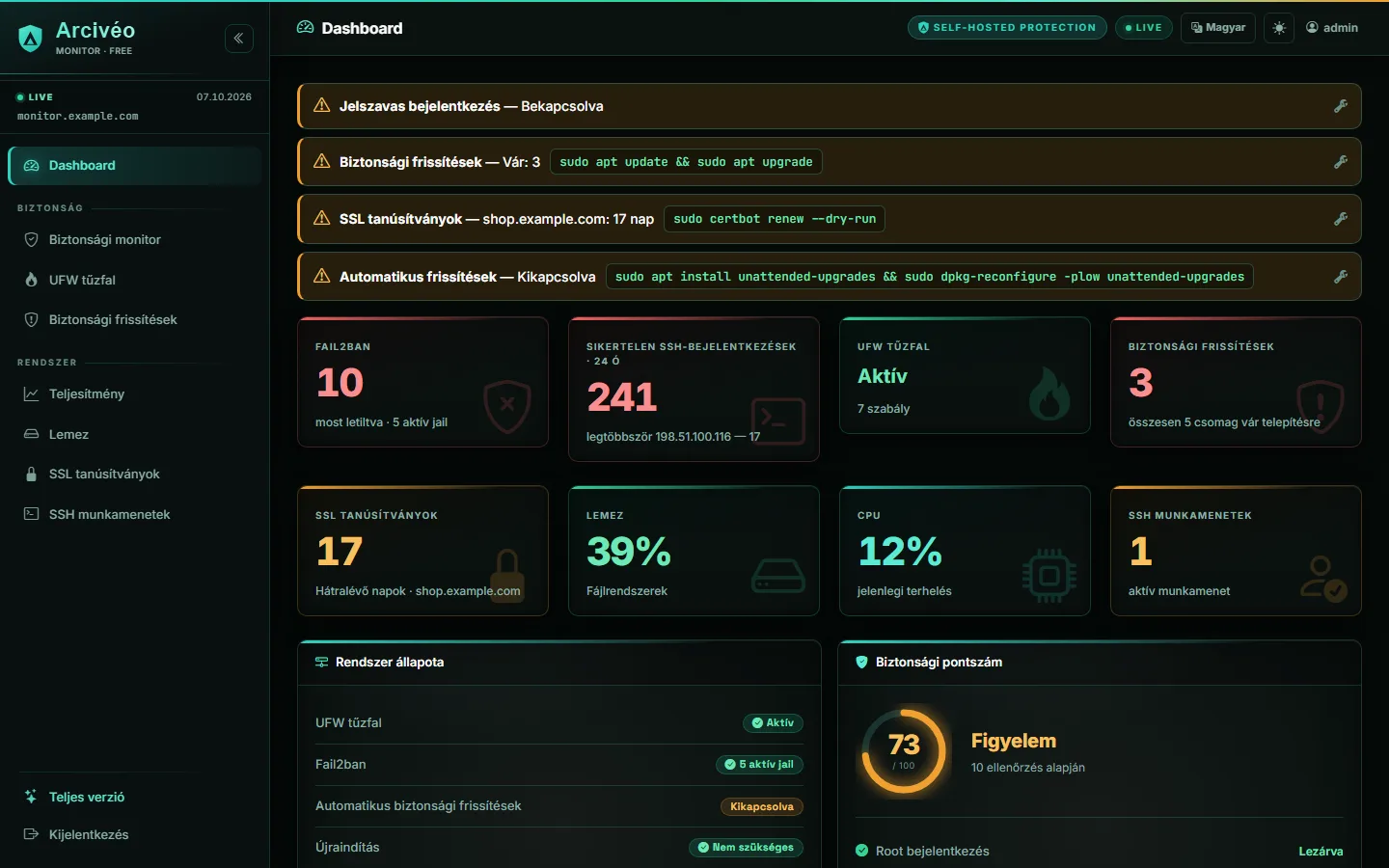Click the Lezárva status for Root bejelentkezés
The height and width of the screenshot is (868, 1389).
pyautogui.click(x=1321, y=852)
